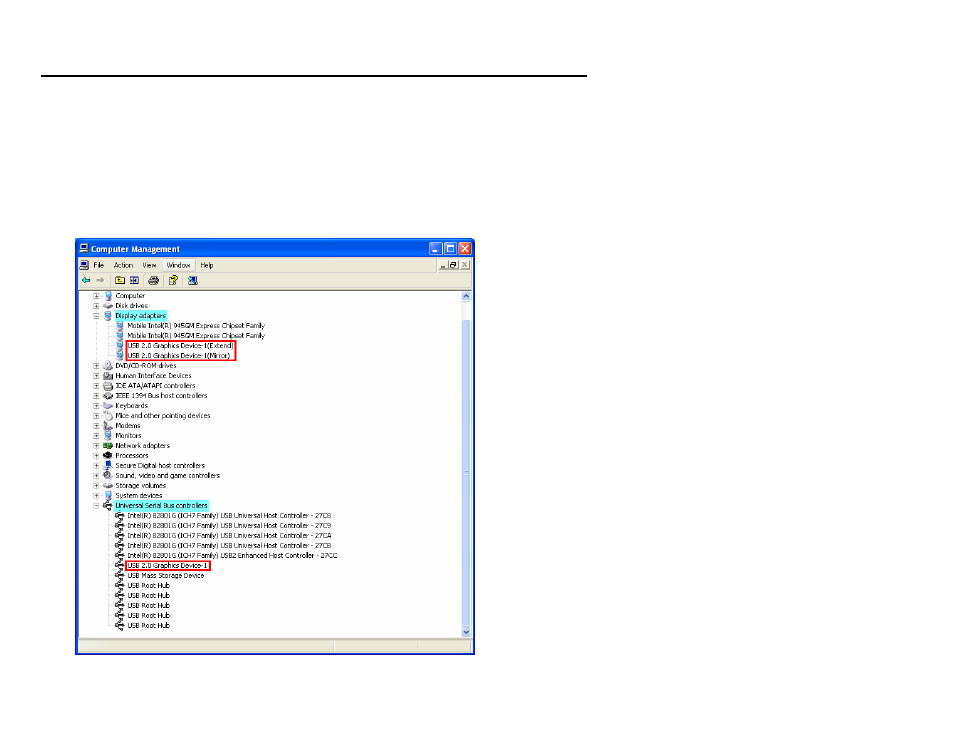Click the Universal Serial Bus controllers icon
The width and height of the screenshot is (954, 737).
tap(108, 505)
